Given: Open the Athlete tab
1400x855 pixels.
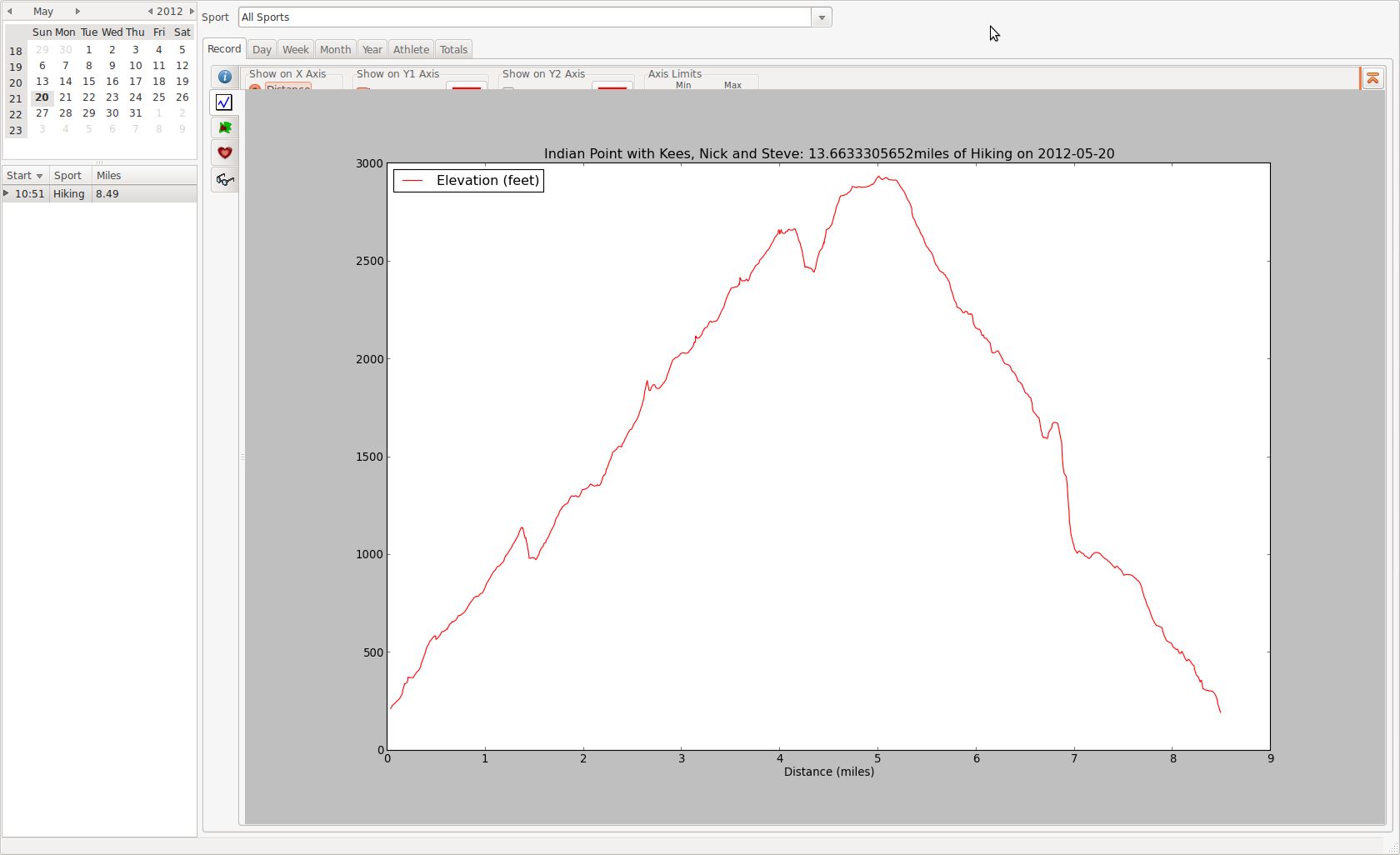Looking at the screenshot, I should point(411,50).
